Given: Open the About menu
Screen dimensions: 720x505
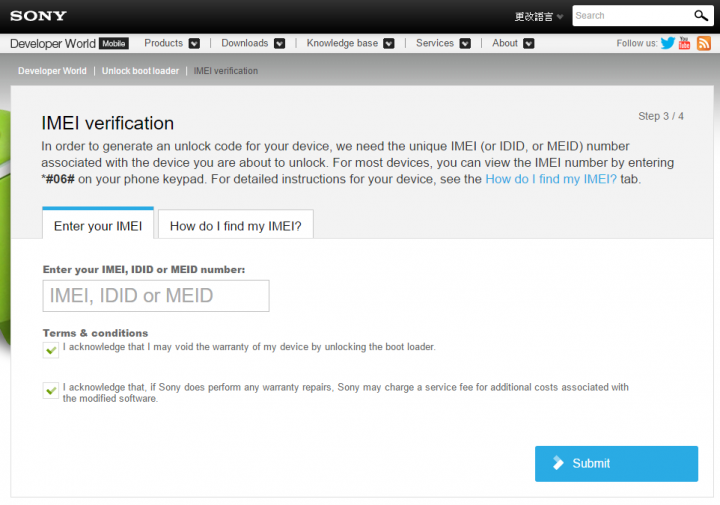Looking at the screenshot, I should 513,43.
